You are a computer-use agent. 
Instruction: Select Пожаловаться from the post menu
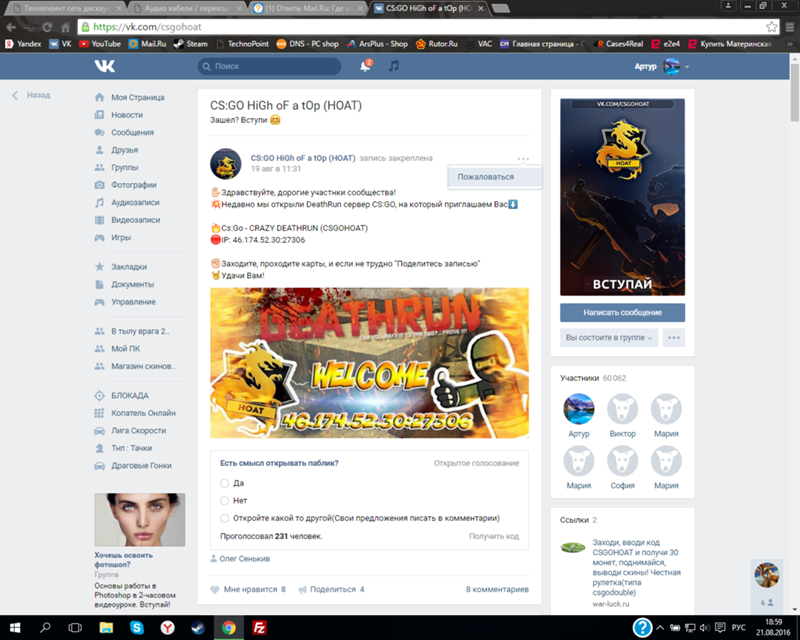pyautogui.click(x=495, y=177)
